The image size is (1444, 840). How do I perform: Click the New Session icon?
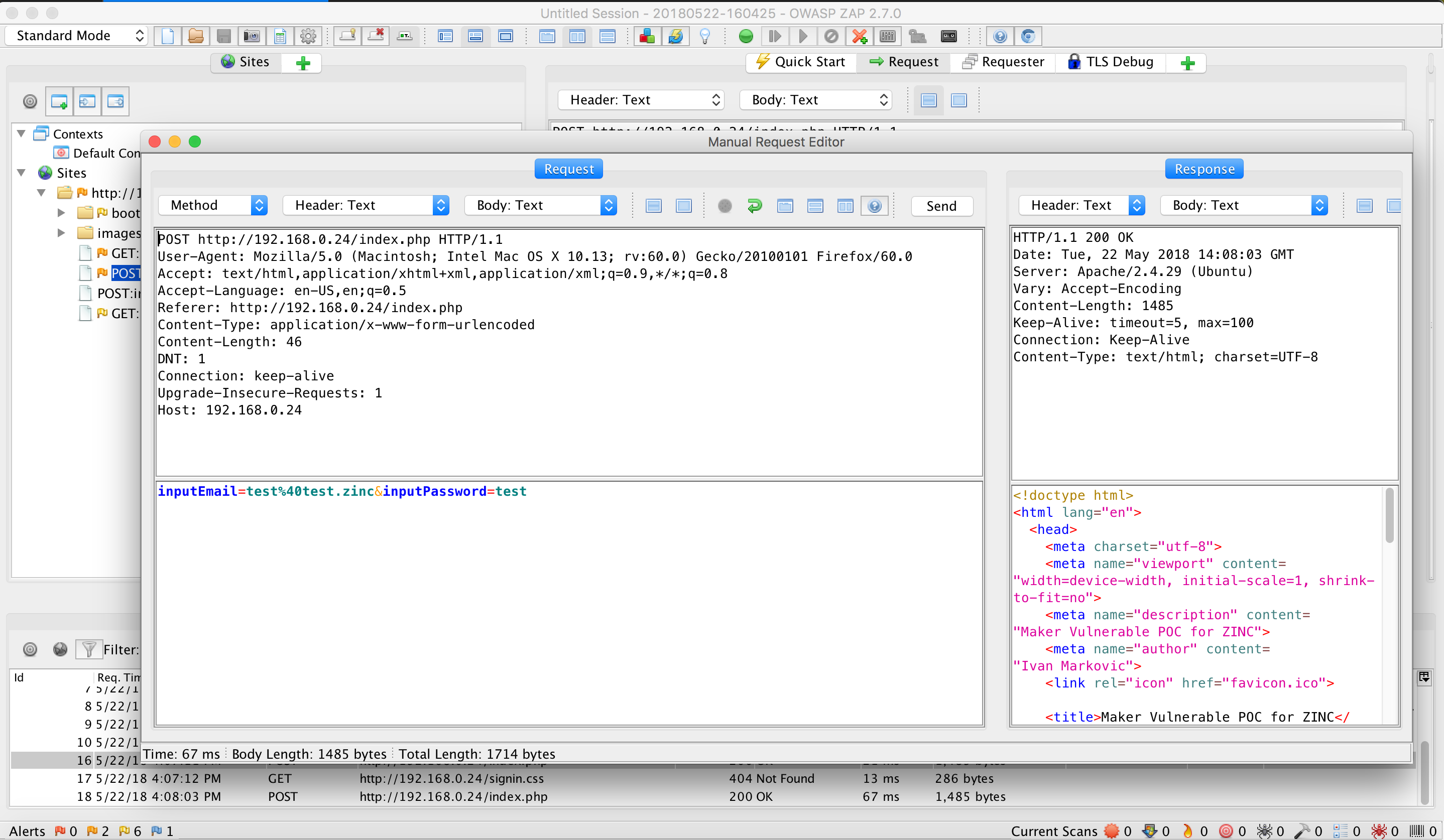point(167,36)
